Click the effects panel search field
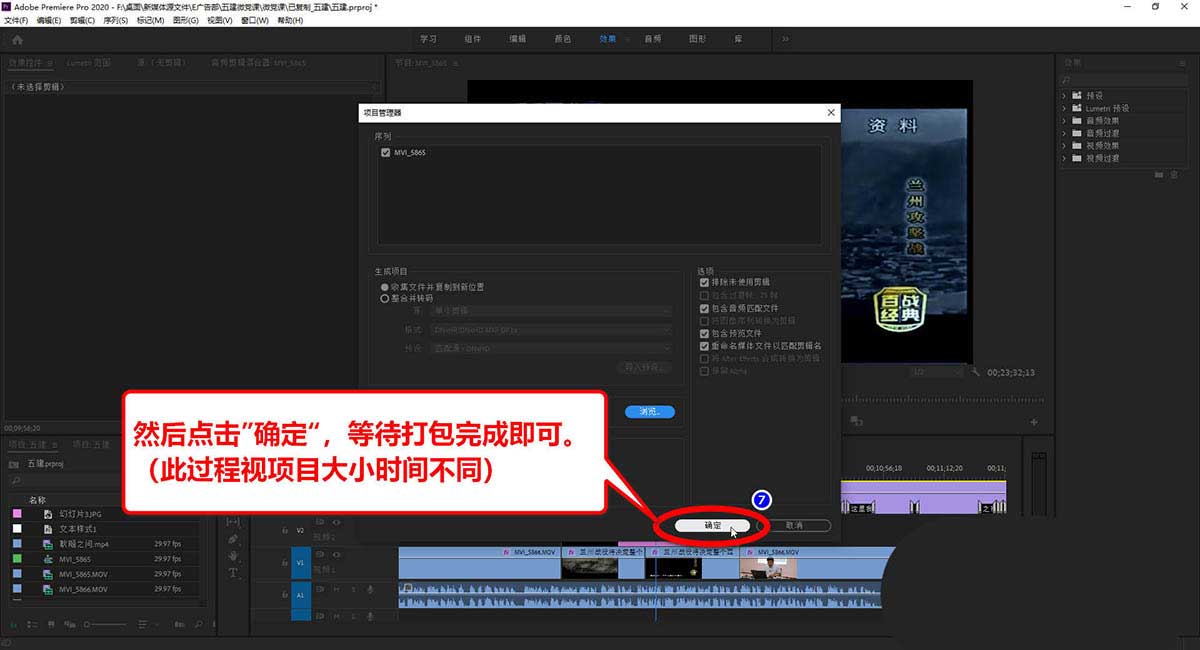The height and width of the screenshot is (650, 1200). click(1124, 80)
